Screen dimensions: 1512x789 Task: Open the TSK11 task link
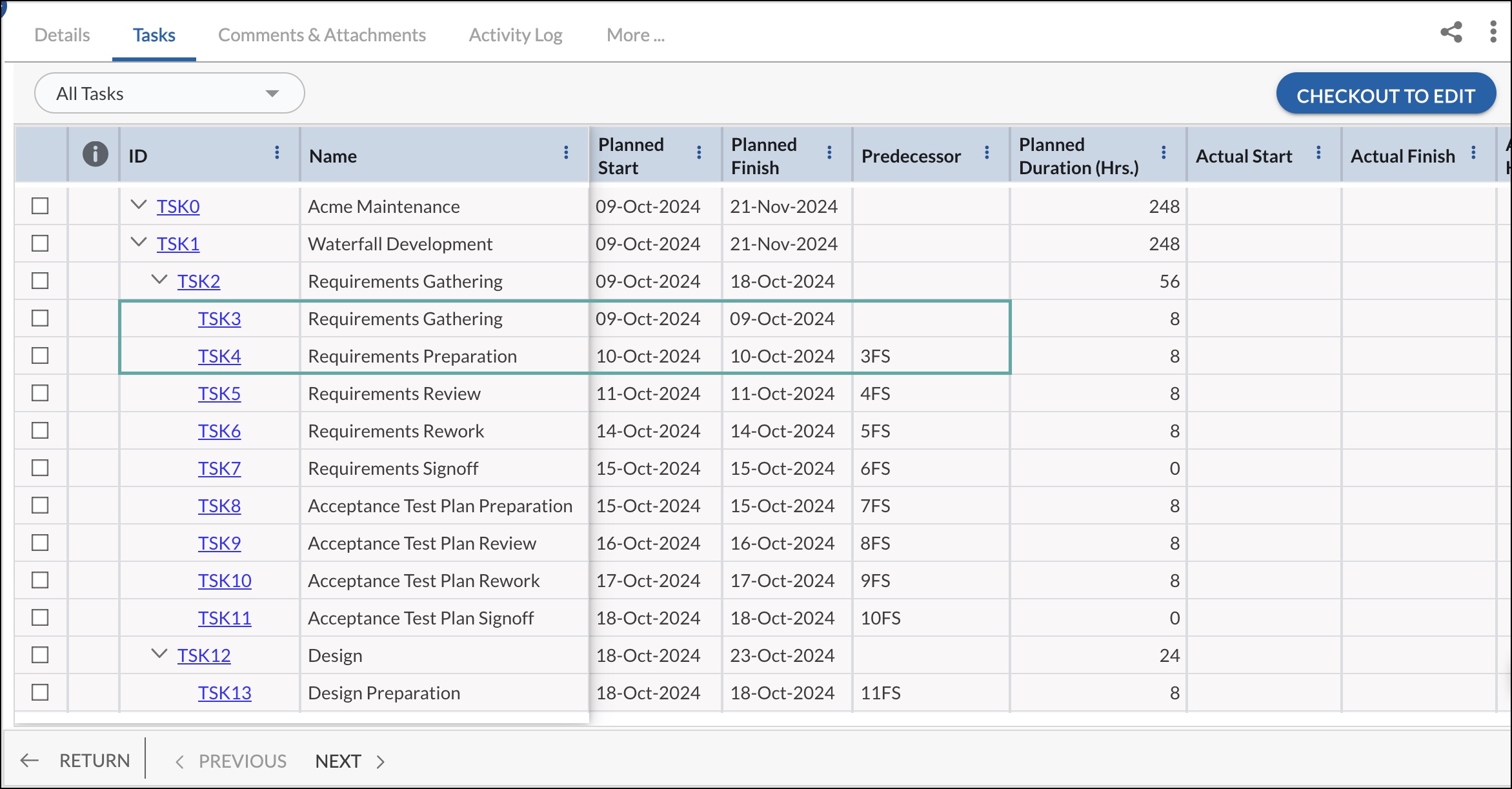[x=225, y=618]
